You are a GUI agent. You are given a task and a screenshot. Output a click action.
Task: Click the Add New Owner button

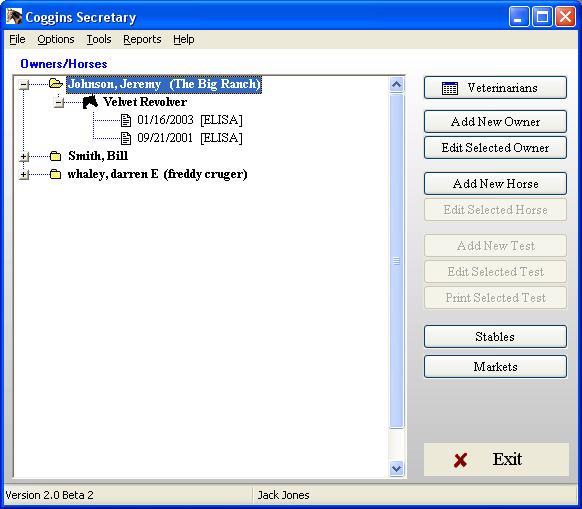(495, 121)
